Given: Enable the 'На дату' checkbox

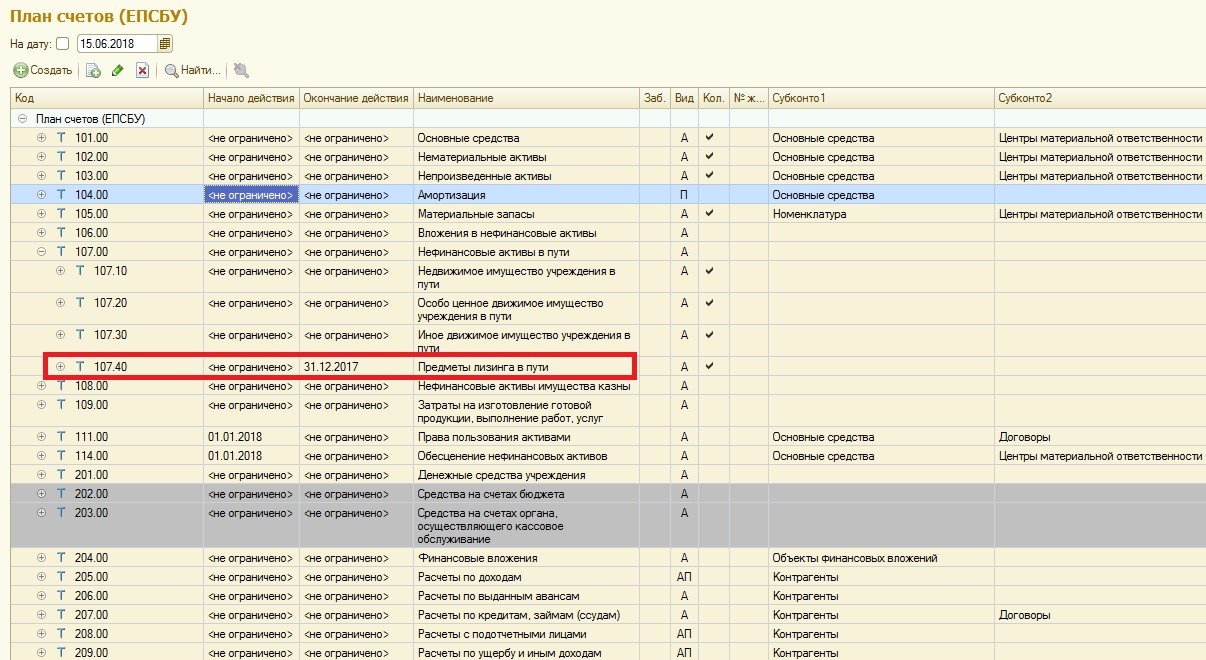Looking at the screenshot, I should 63,44.
